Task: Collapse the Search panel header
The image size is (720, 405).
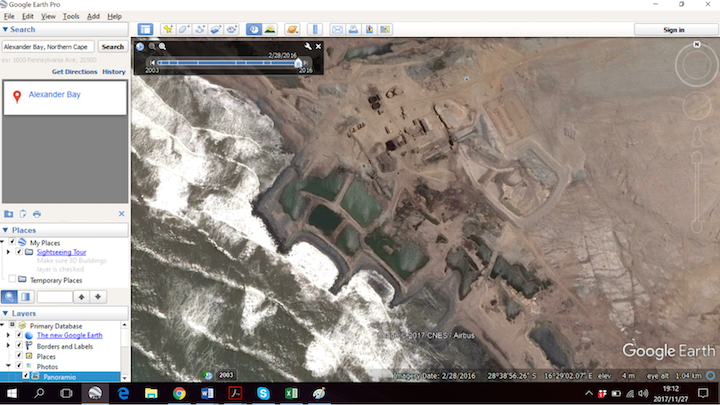Action: coord(65,29)
